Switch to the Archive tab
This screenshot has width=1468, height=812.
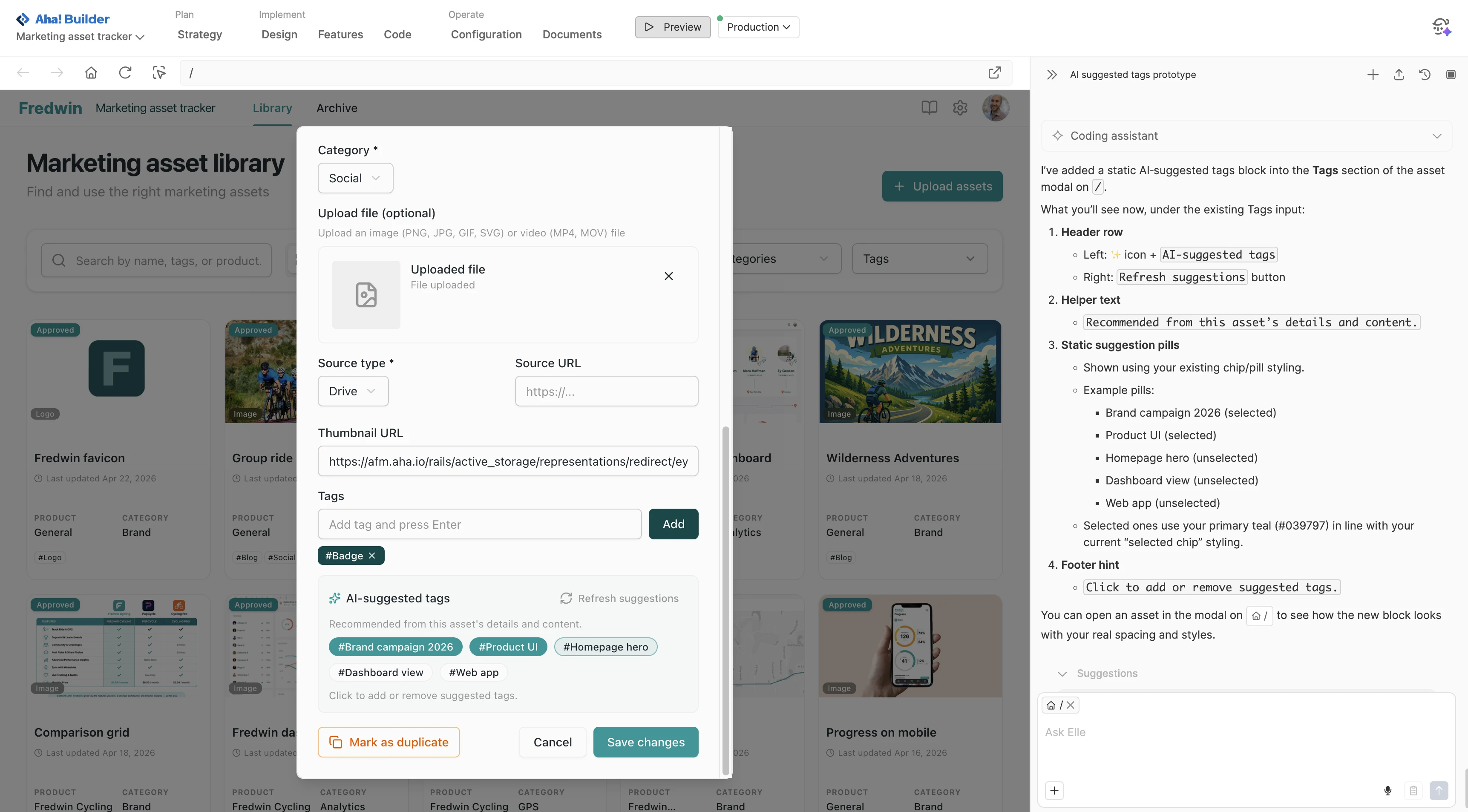[337, 108]
